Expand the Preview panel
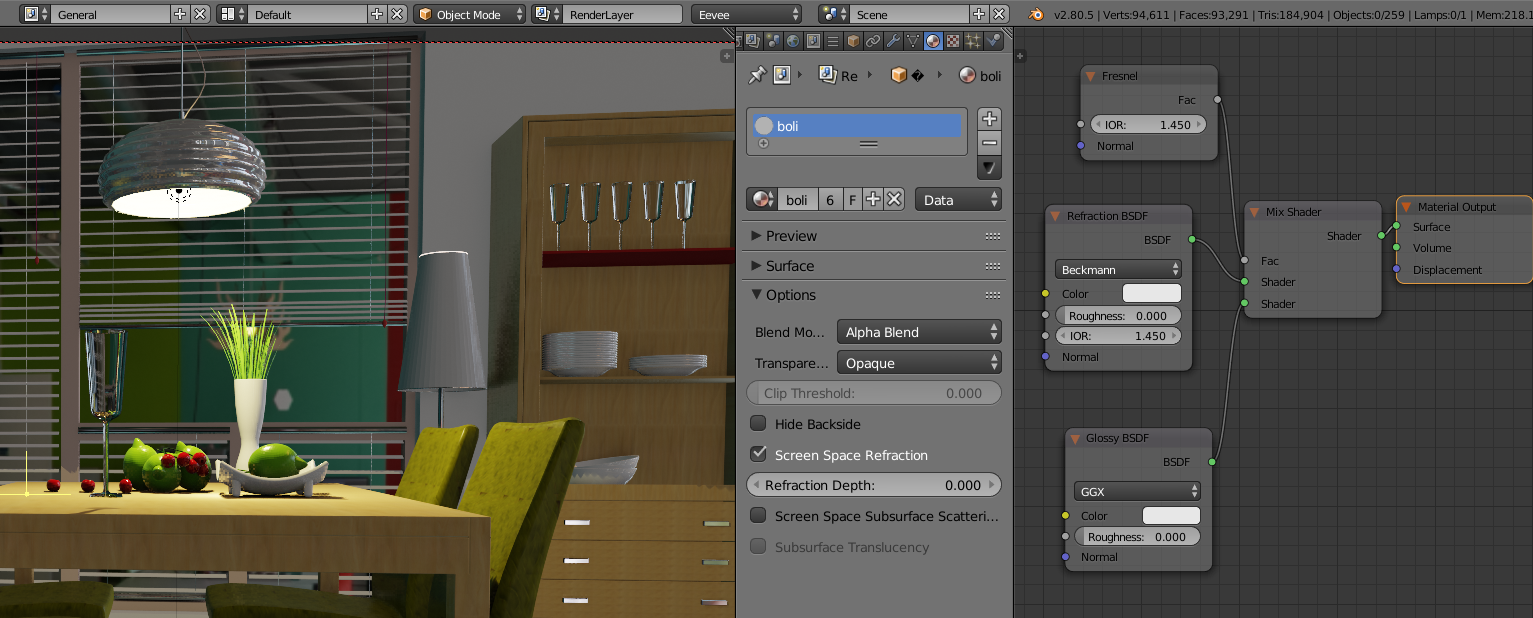 [x=791, y=236]
